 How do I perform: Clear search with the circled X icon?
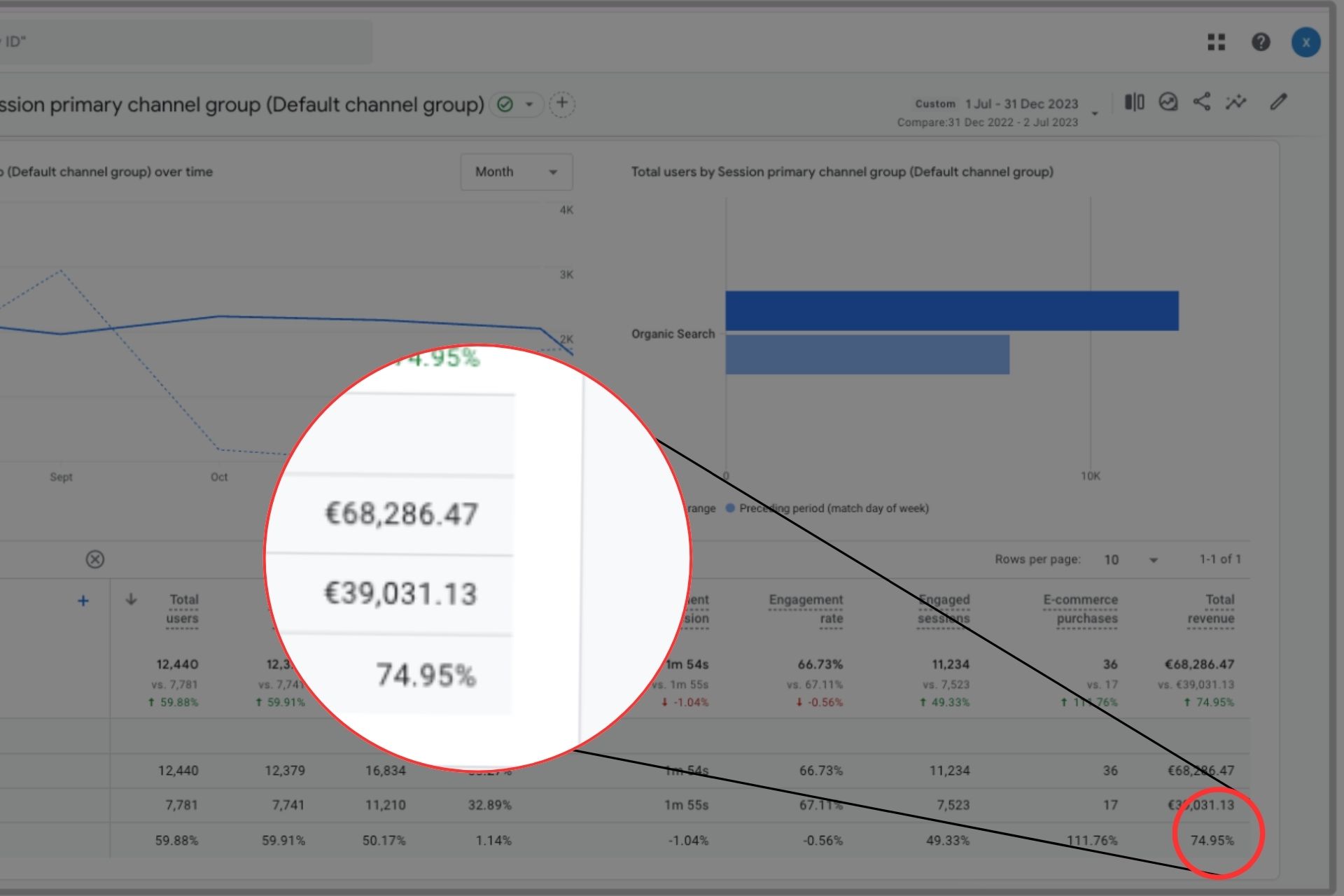click(x=95, y=559)
